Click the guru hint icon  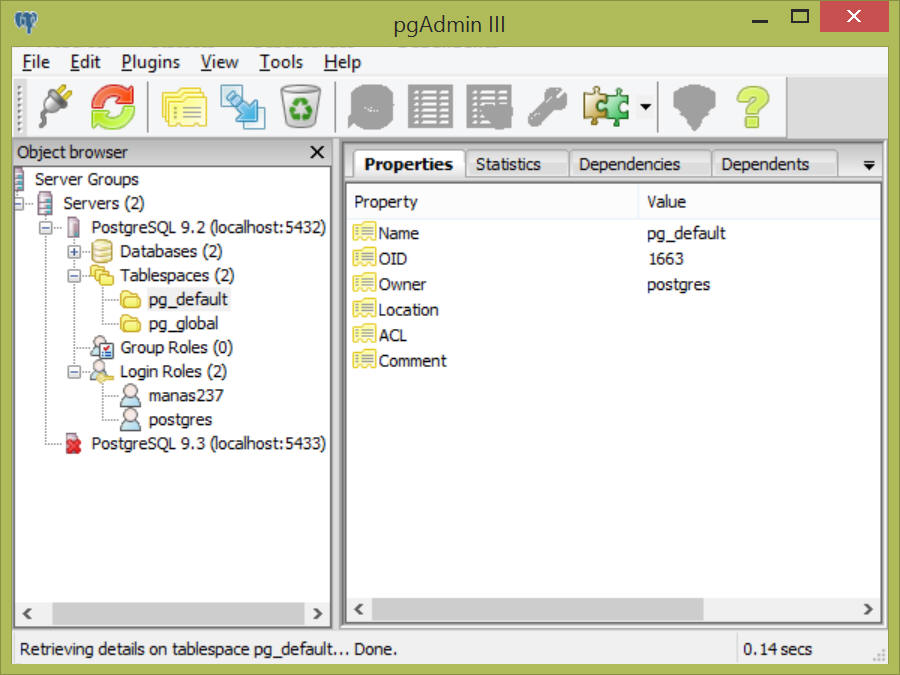(695, 107)
